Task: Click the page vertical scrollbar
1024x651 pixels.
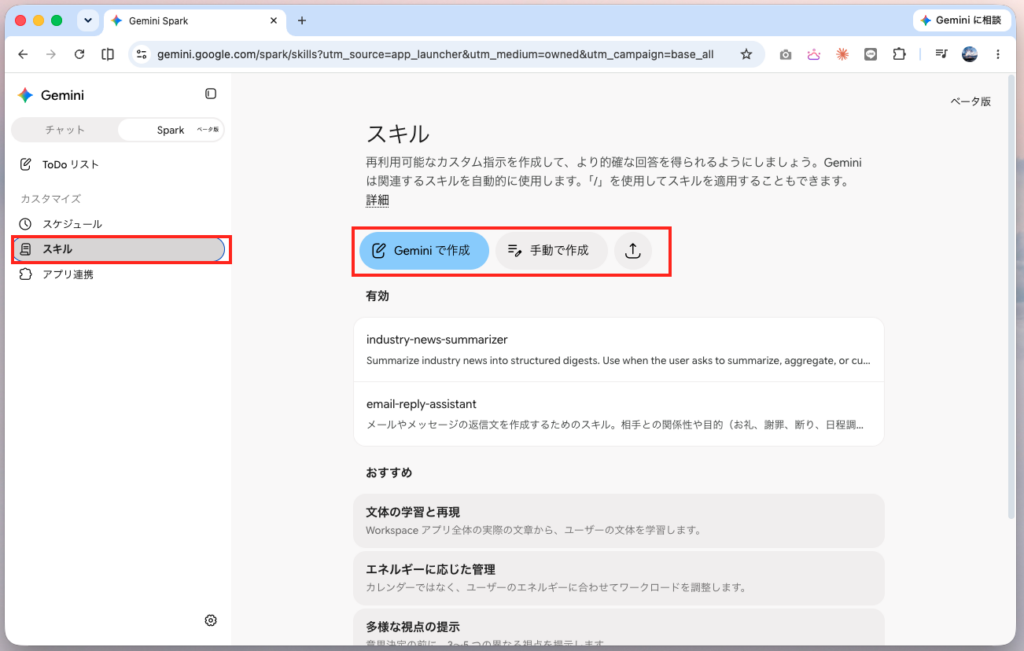Action: 1012,297
